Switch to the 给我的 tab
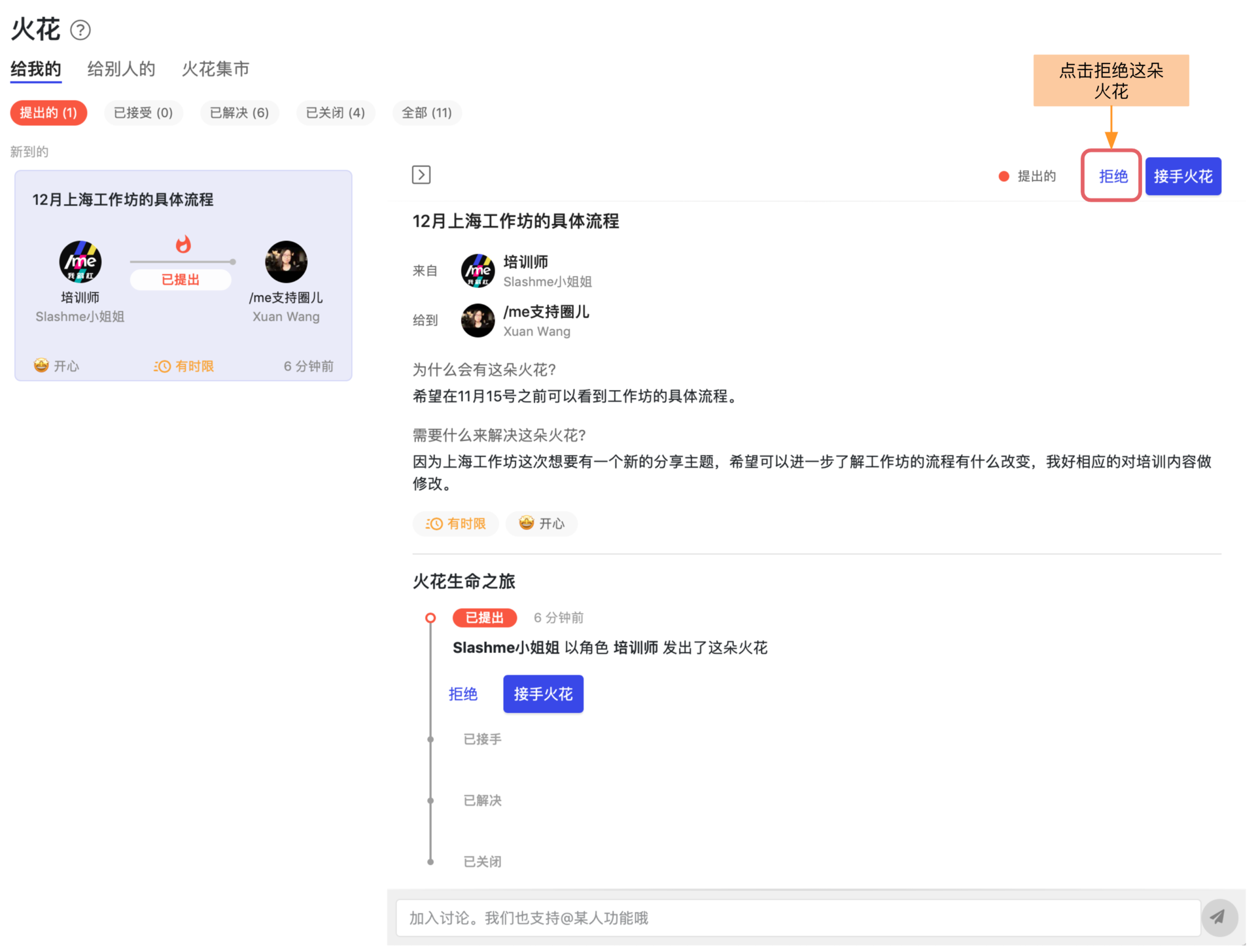Screen dimensions: 1256x952 click(36, 69)
